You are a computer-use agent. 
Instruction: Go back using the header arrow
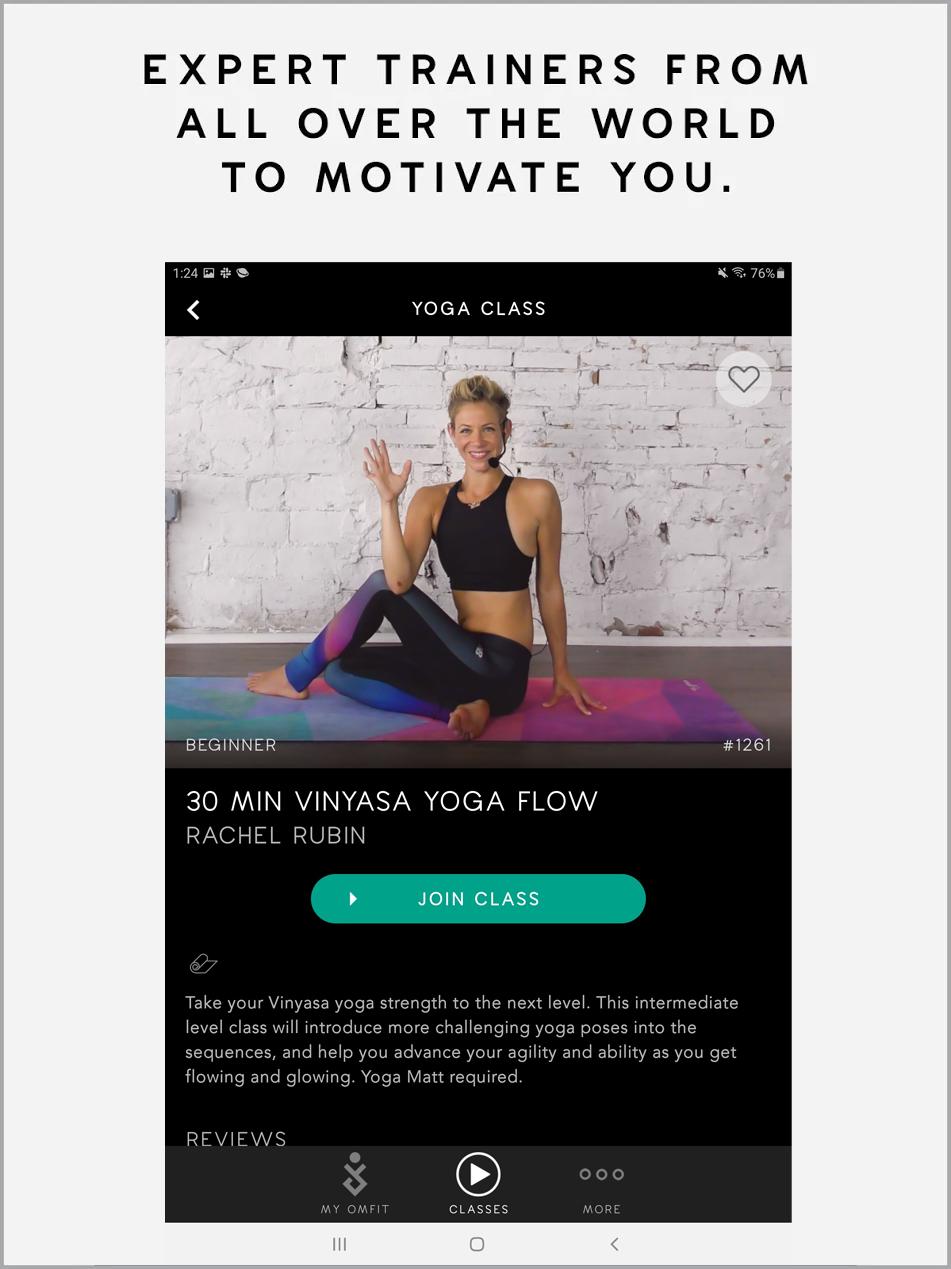(194, 310)
